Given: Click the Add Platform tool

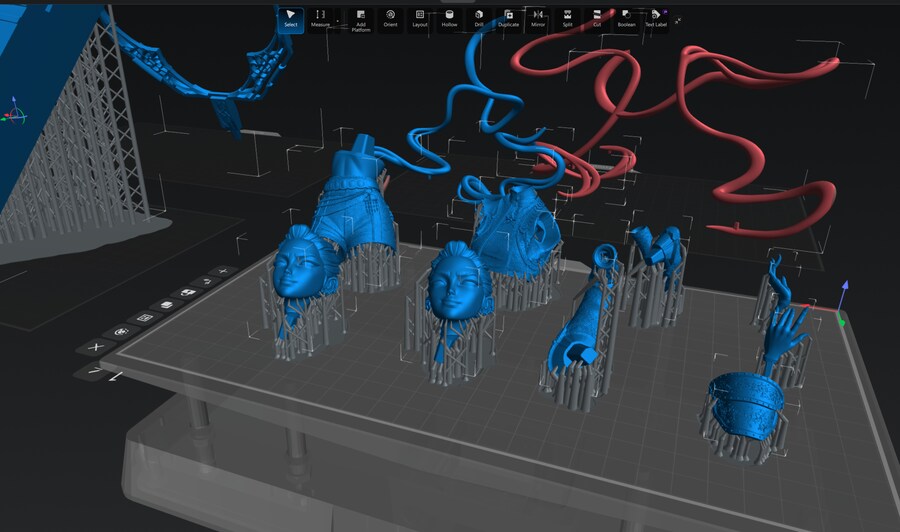Looking at the screenshot, I should click(x=361, y=20).
